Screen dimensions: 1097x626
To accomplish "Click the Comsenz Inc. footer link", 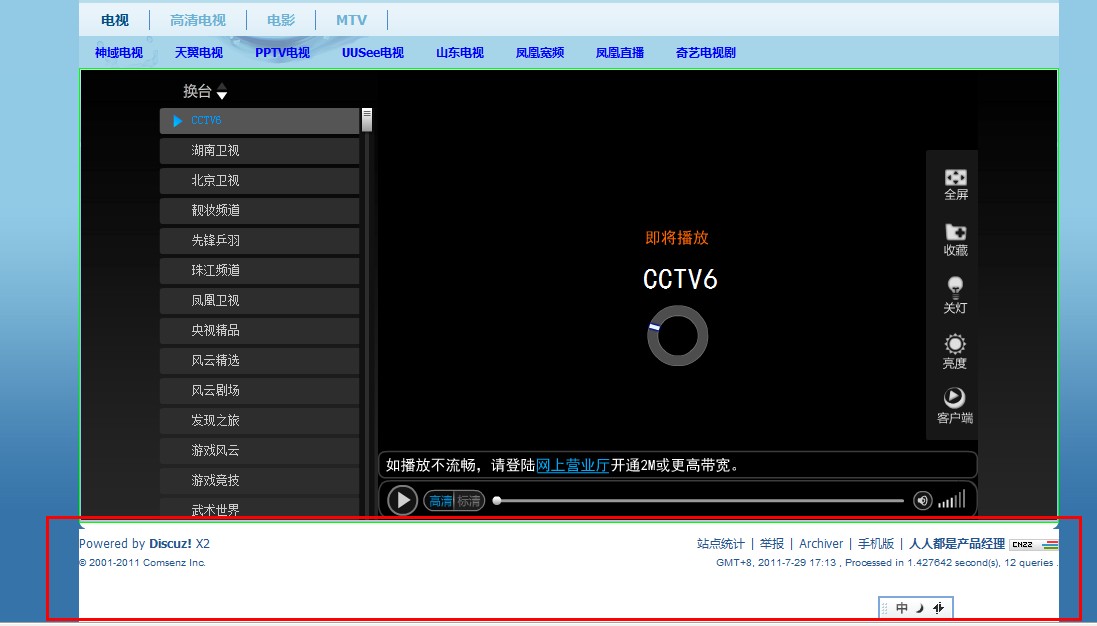I will pos(174,562).
